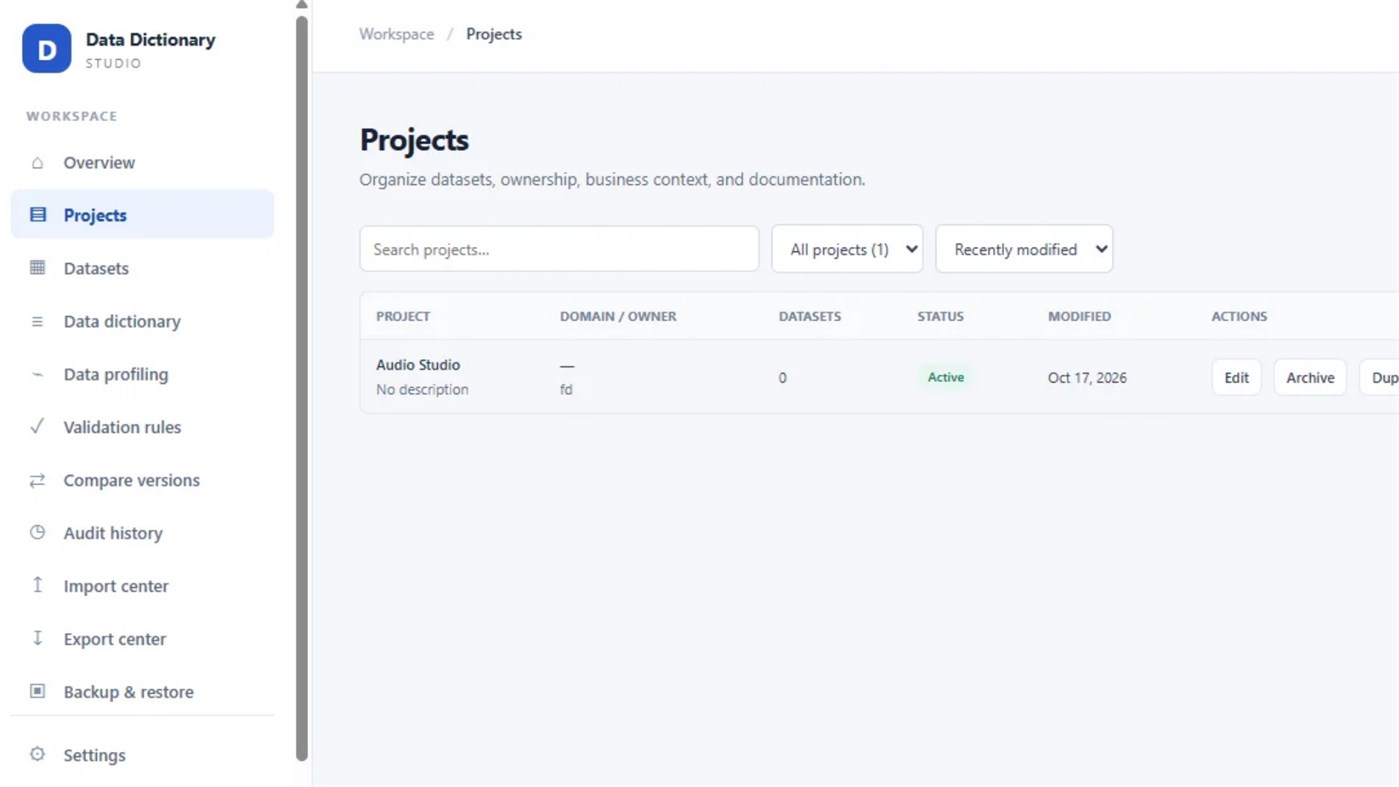Click the Export center arrow icon

(x=37, y=639)
